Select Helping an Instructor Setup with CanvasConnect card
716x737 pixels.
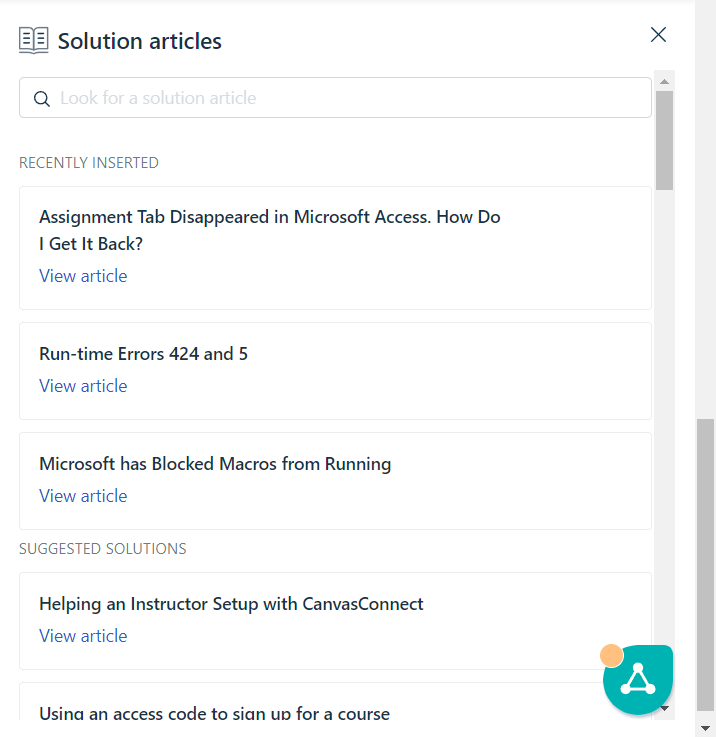click(335, 621)
